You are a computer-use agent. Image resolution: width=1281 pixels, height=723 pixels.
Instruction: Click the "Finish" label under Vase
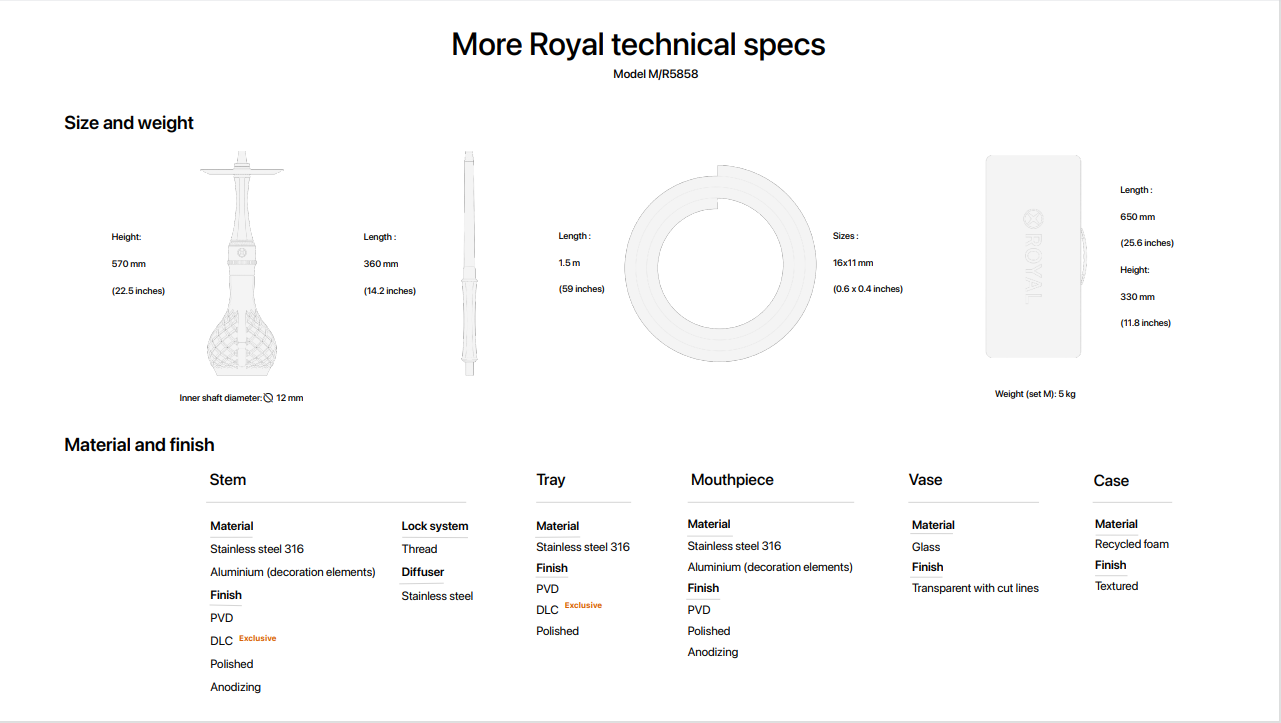click(928, 567)
